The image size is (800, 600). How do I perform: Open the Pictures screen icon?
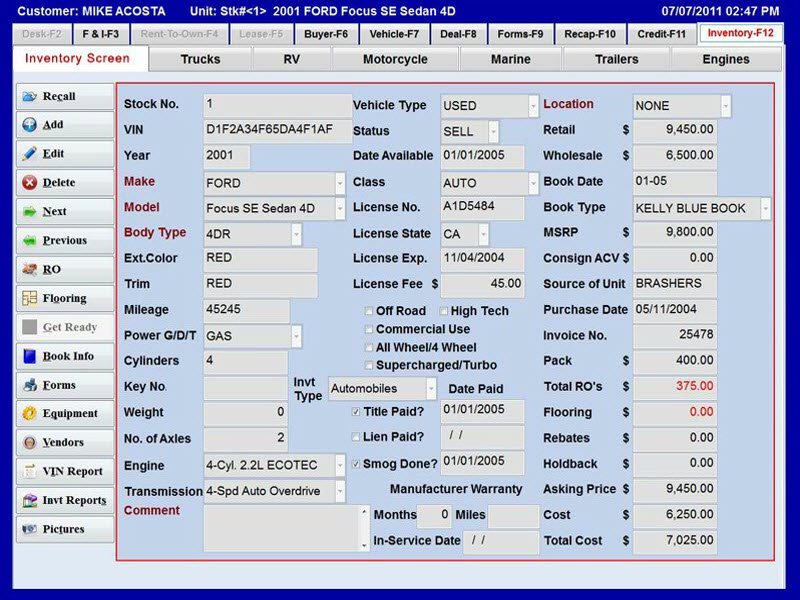click(62, 530)
